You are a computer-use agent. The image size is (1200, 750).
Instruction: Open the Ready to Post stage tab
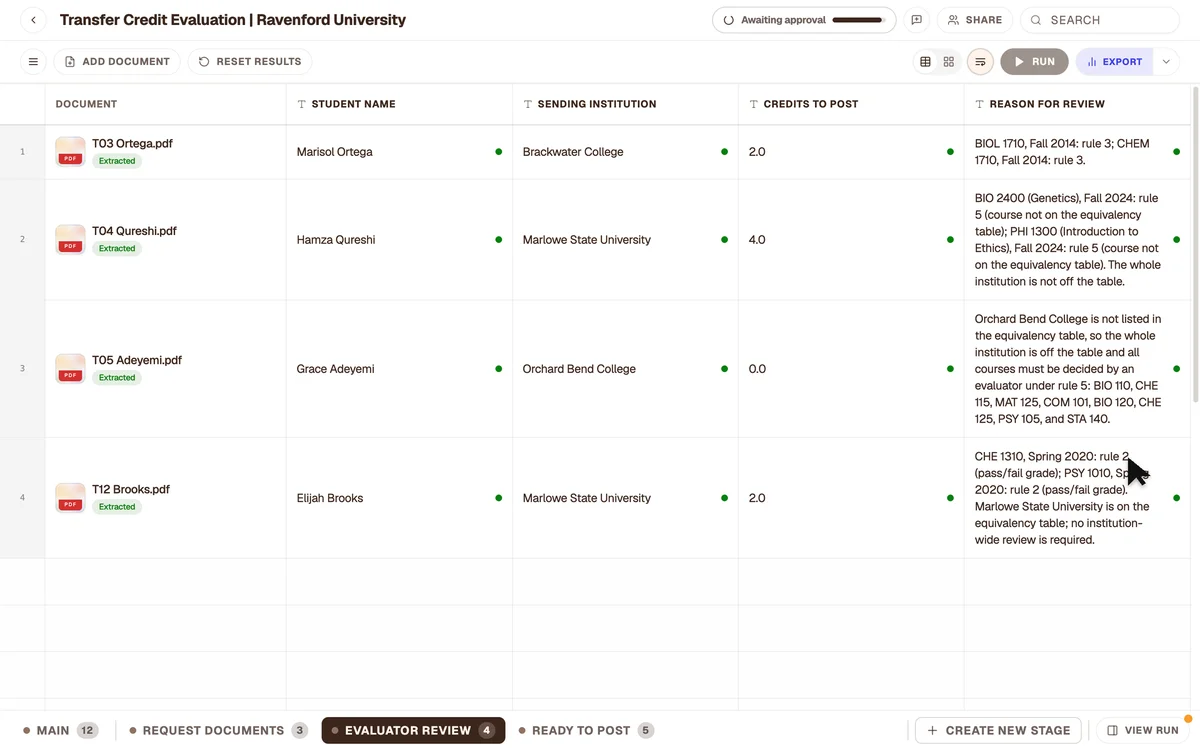pos(587,731)
